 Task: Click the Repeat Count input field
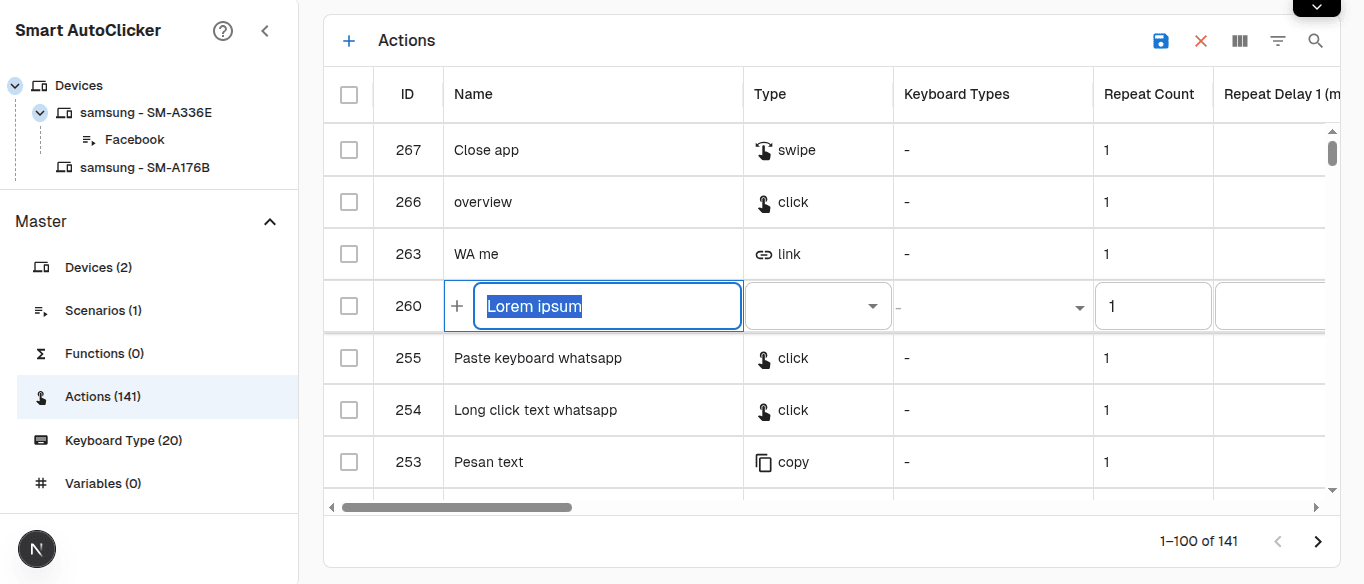[x=1153, y=306]
